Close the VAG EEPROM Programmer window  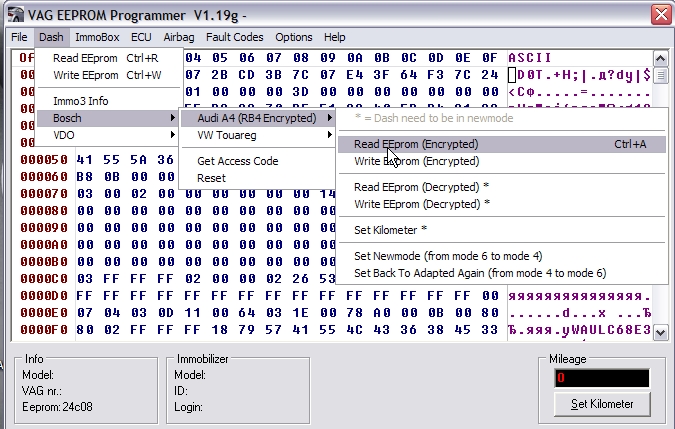tap(661, 14)
